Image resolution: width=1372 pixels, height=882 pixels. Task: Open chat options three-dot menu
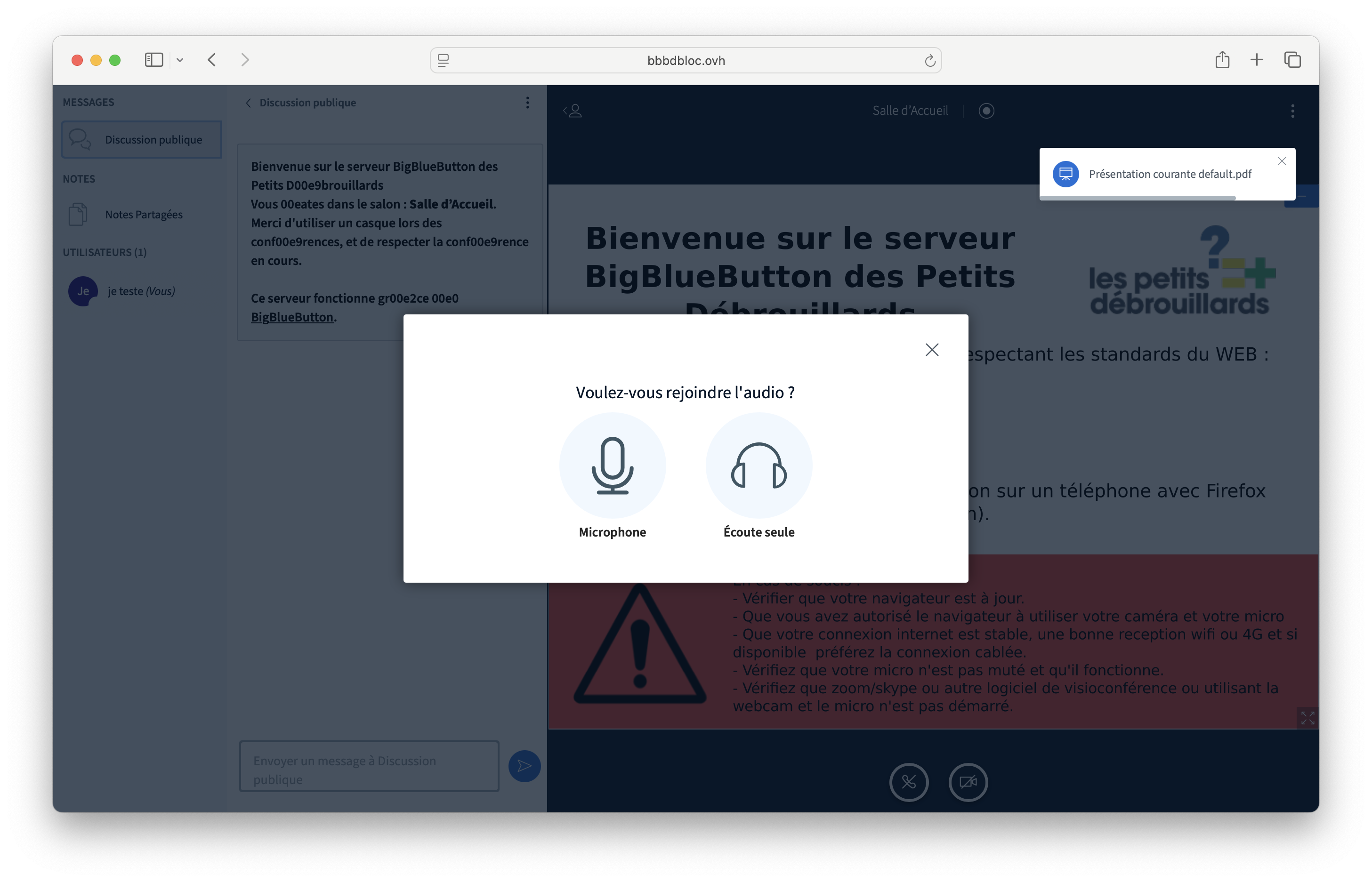[x=527, y=103]
